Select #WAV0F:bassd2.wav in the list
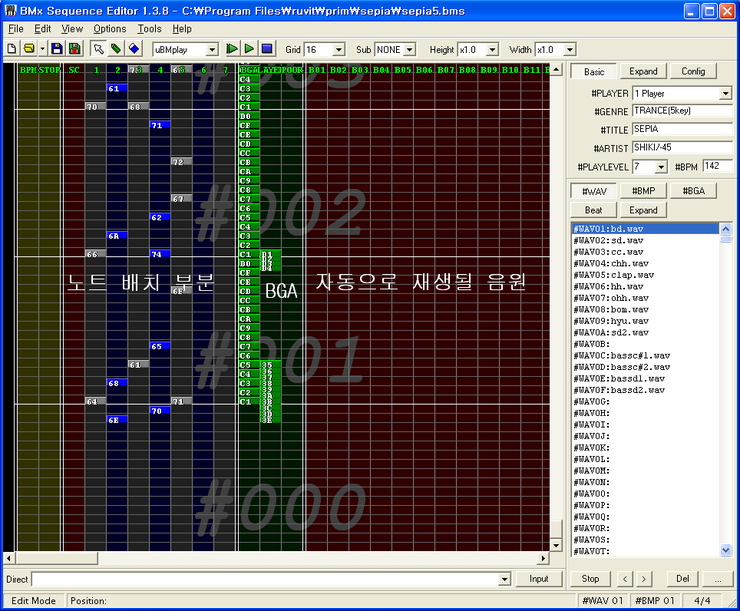Screen dimensions: 740x611 pyautogui.click(x=646, y=390)
